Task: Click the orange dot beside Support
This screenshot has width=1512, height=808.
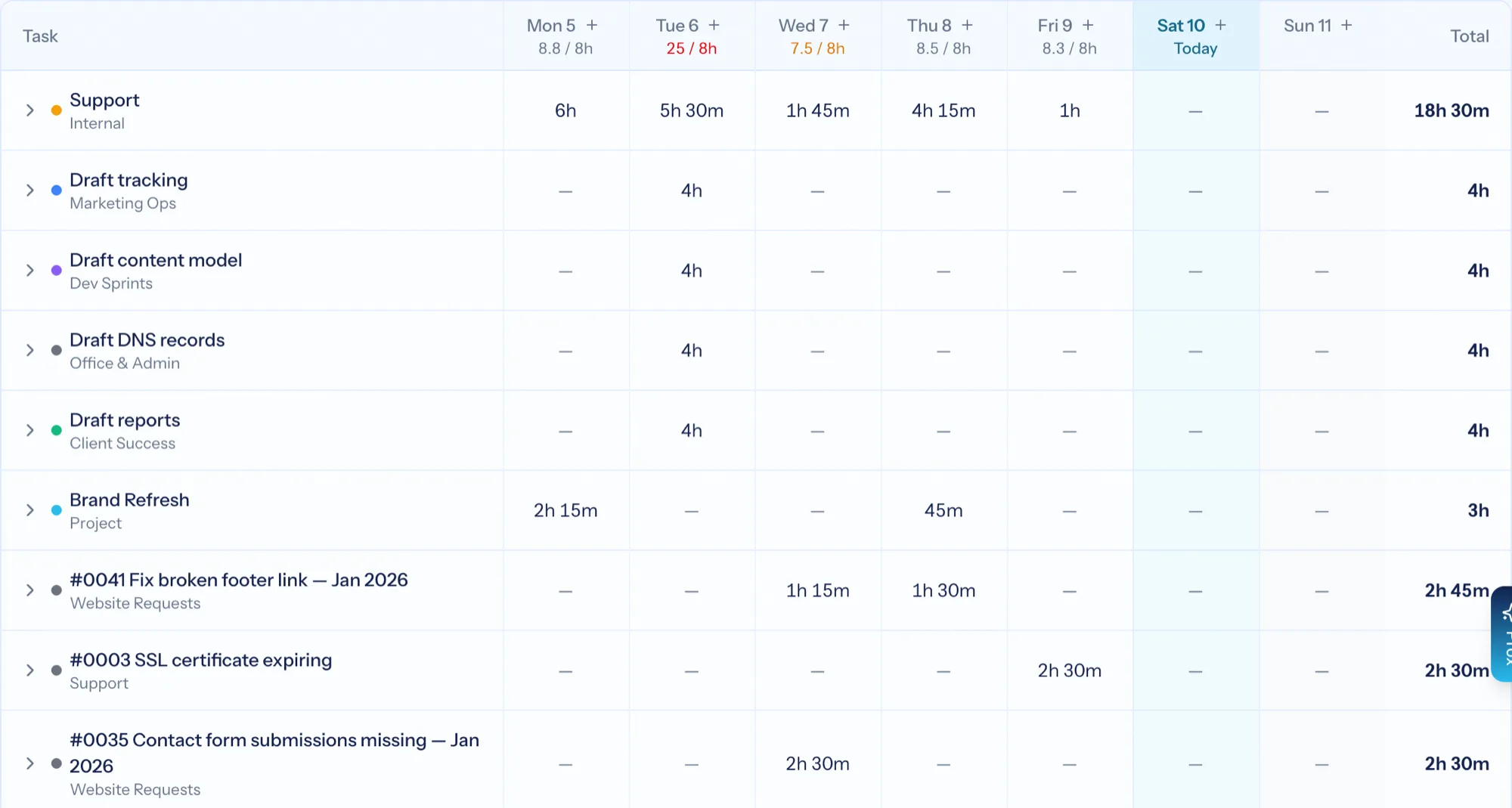Action: (56, 110)
